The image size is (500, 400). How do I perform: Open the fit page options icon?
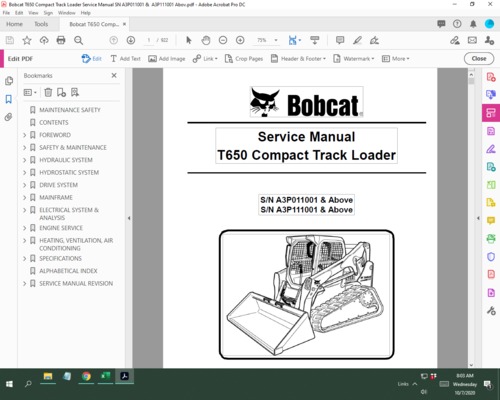click(293, 40)
